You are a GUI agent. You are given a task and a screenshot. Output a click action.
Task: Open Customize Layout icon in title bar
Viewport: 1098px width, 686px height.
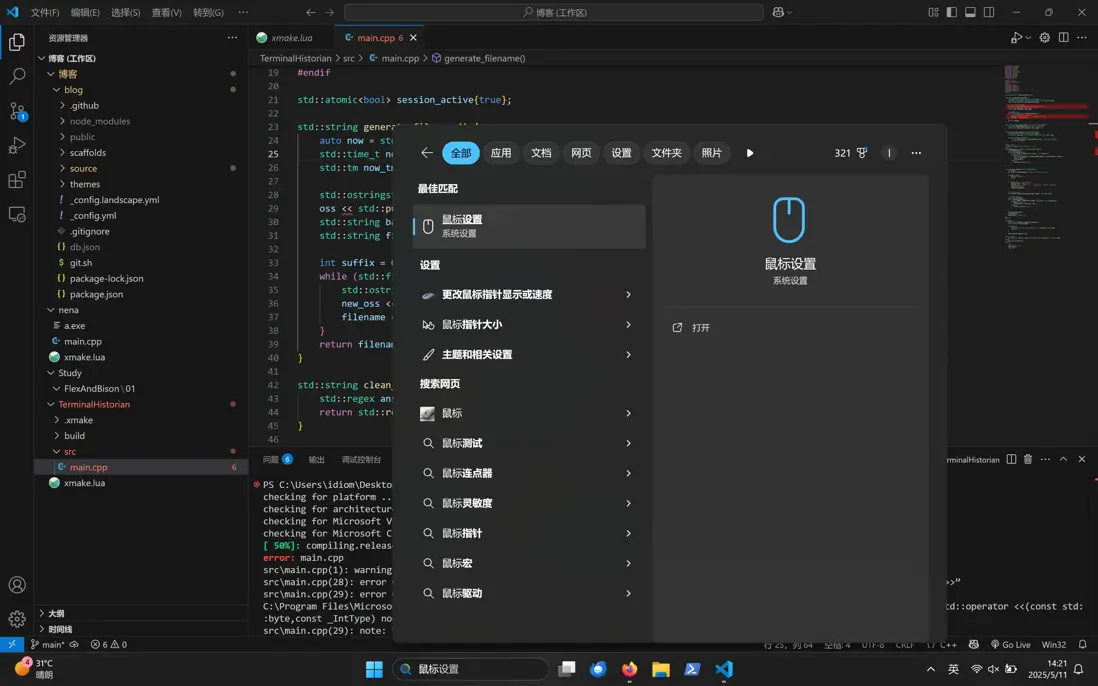933,12
